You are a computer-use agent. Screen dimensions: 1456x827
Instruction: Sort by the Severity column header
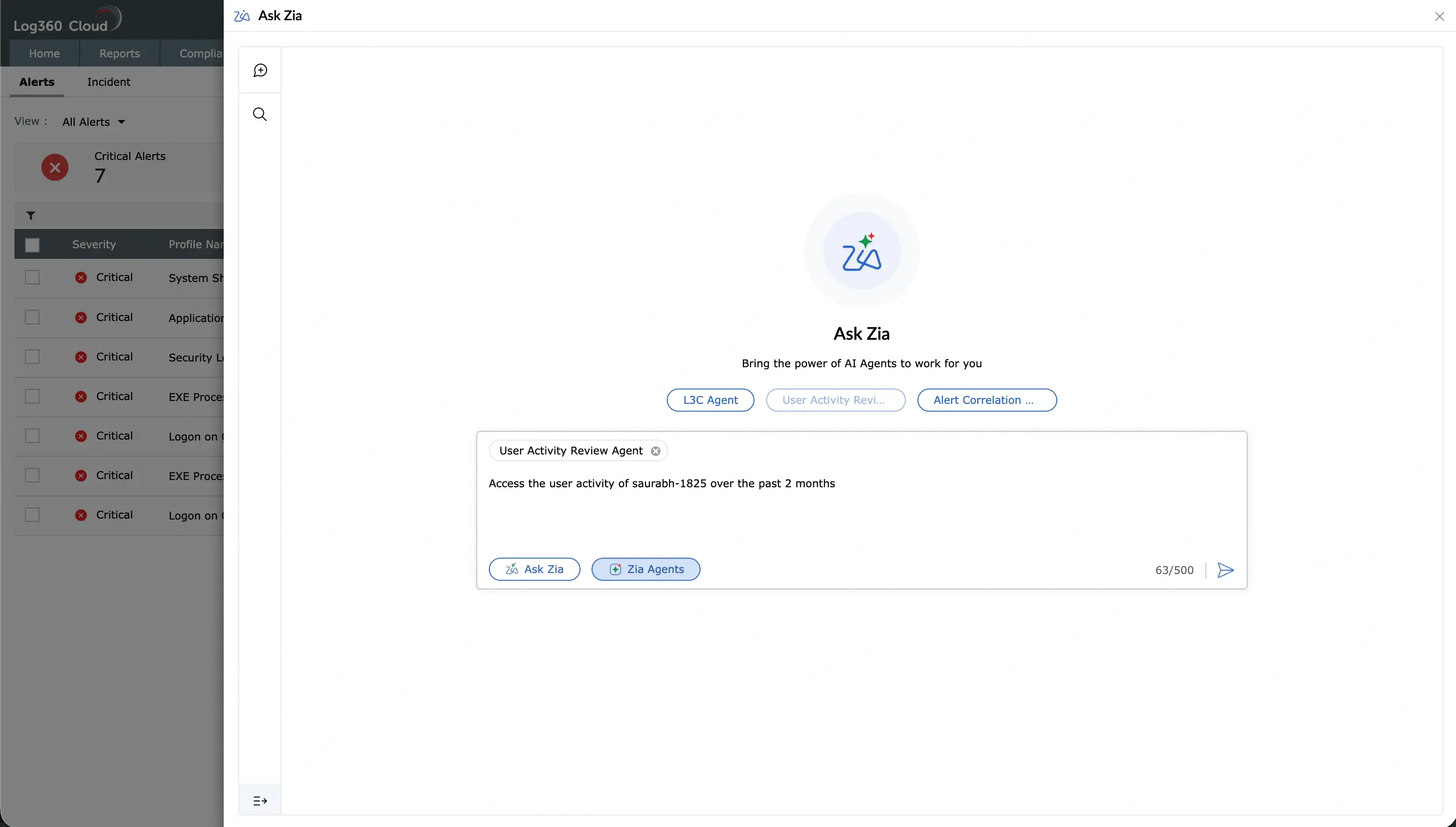94,244
